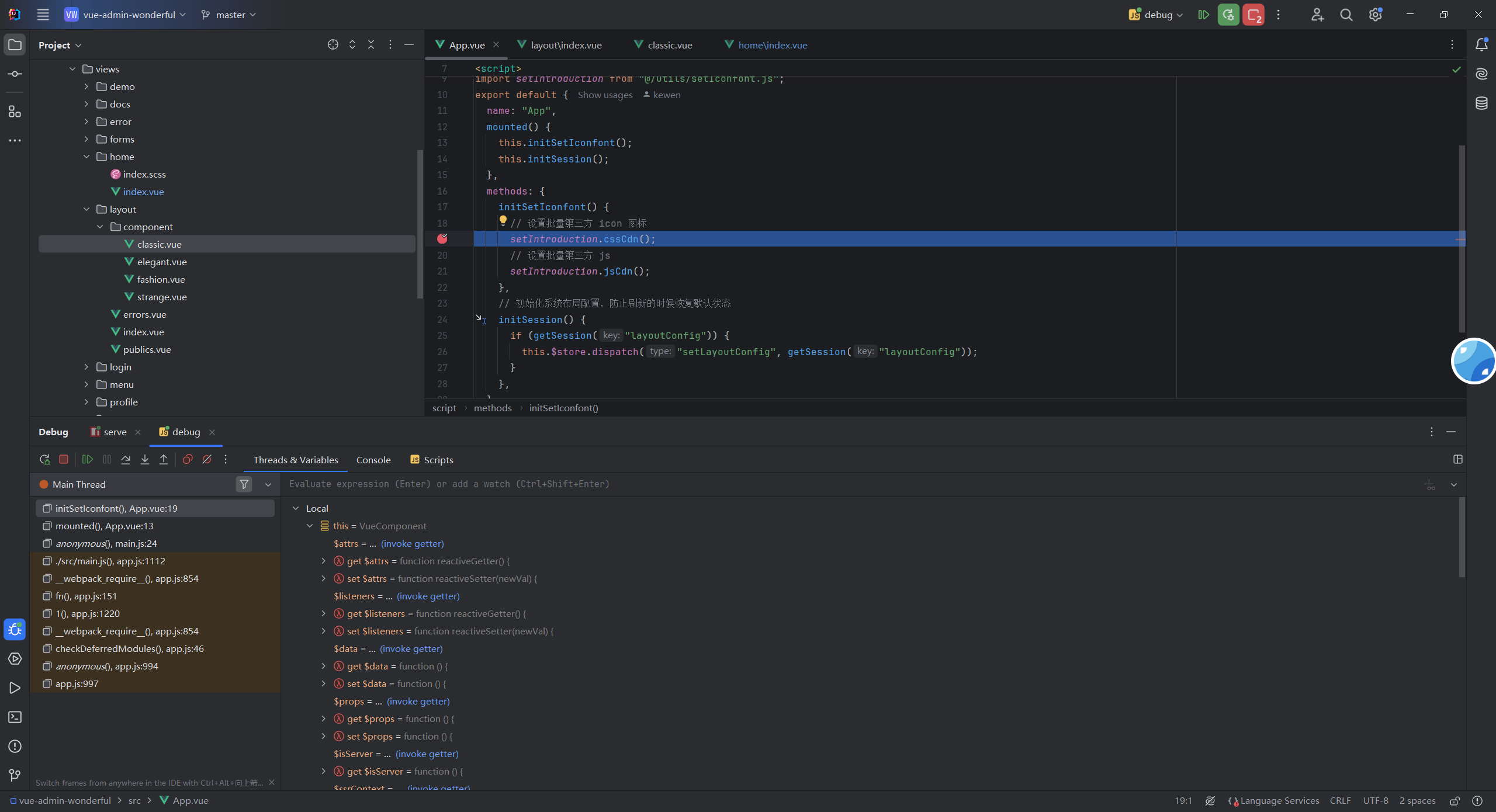The image size is (1496, 812).
Task: Open the Terminal tool window
Action: point(15,717)
